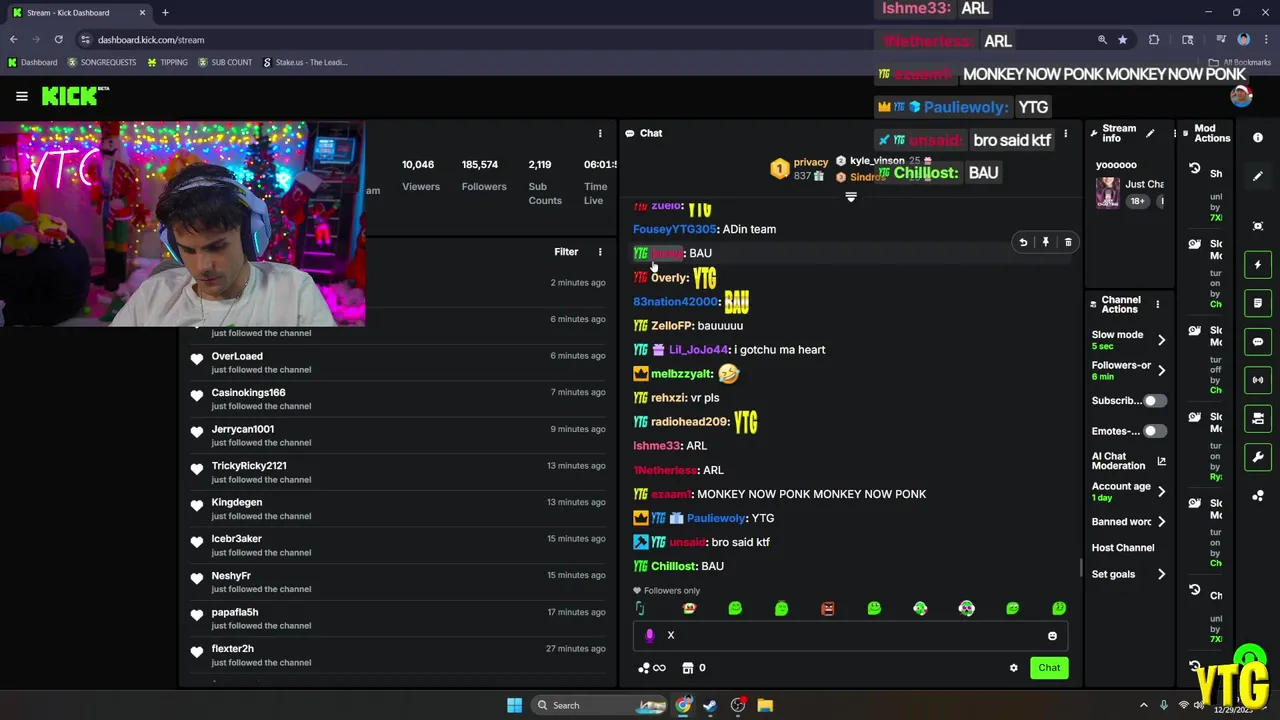Open File Explorer from the taskbar

tap(765, 705)
